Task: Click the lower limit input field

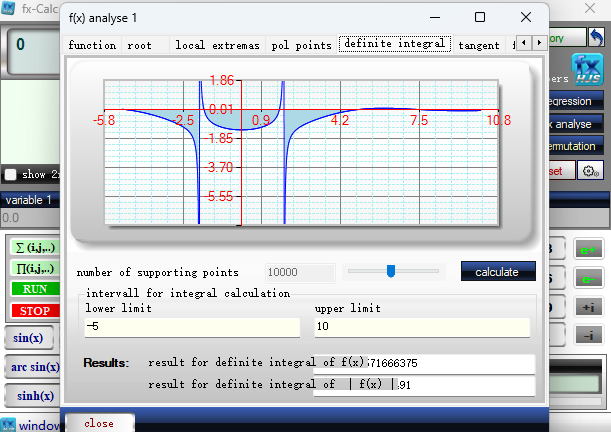Action: [x=192, y=326]
